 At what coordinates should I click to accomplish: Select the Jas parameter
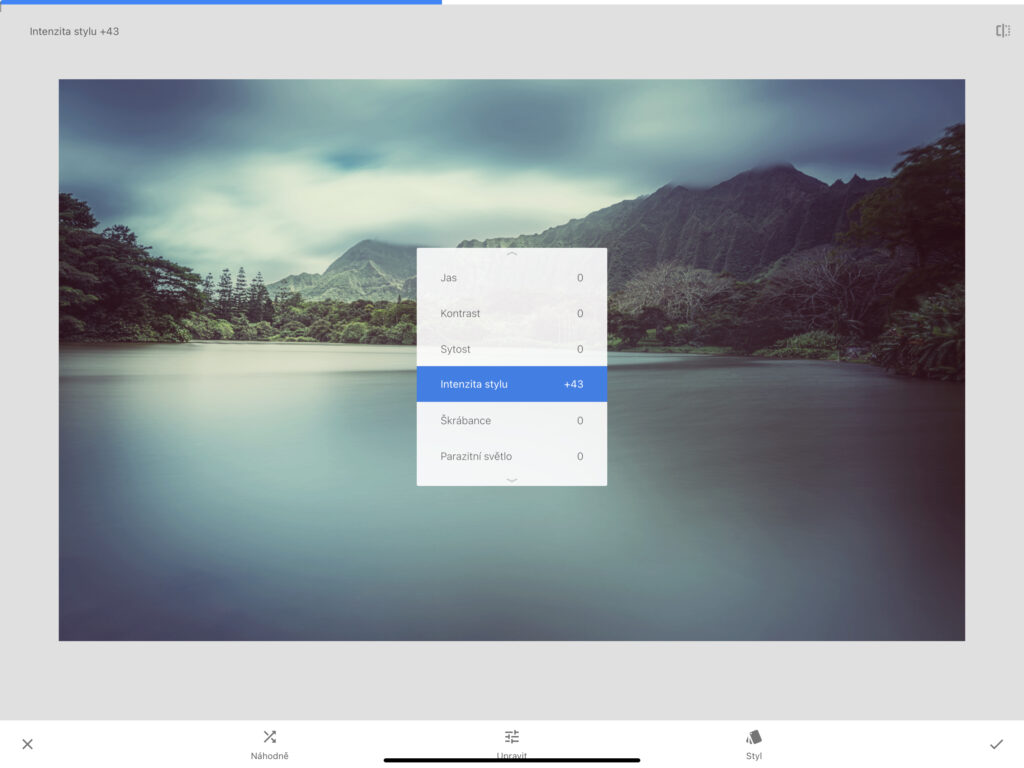511,277
